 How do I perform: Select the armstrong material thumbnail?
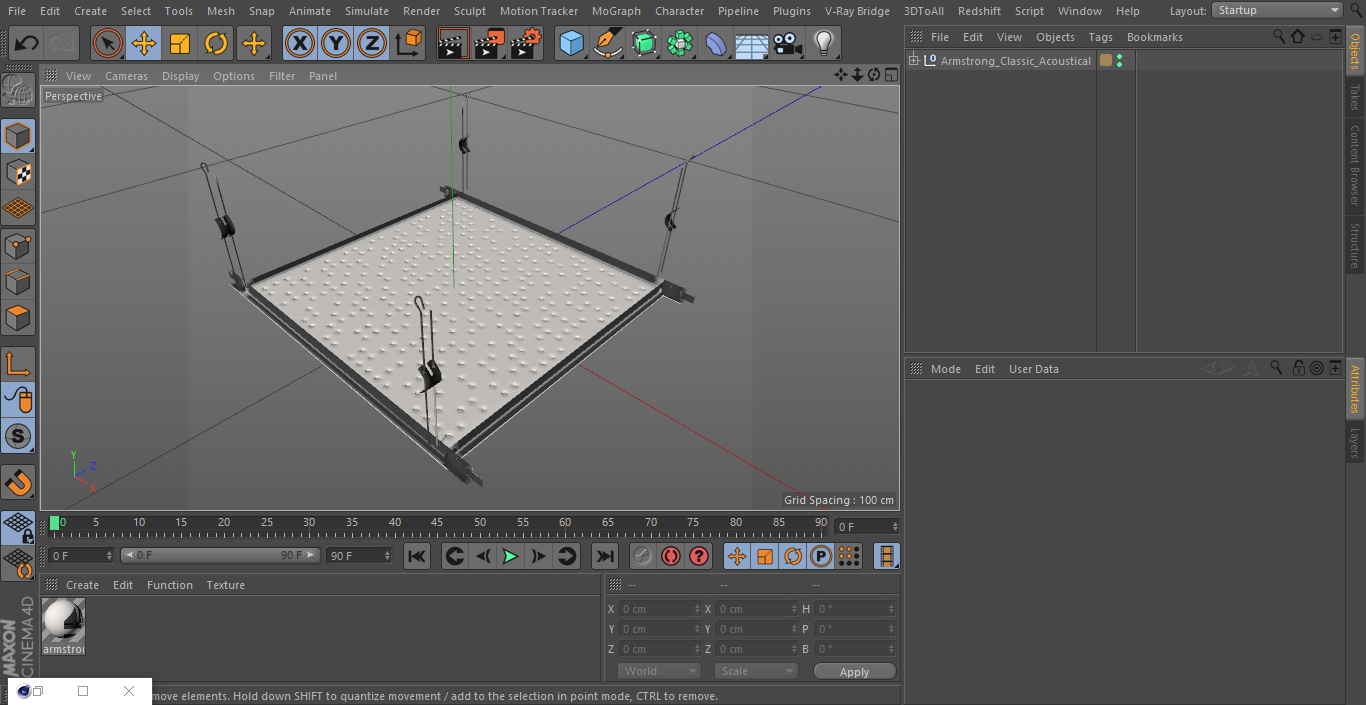[64, 621]
